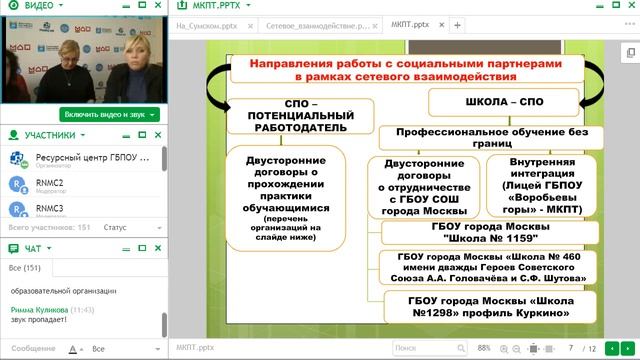Expand the Видео panel dropdown arrow
Image resolution: width=640 pixels, height=360 pixels.
click(x=61, y=5)
